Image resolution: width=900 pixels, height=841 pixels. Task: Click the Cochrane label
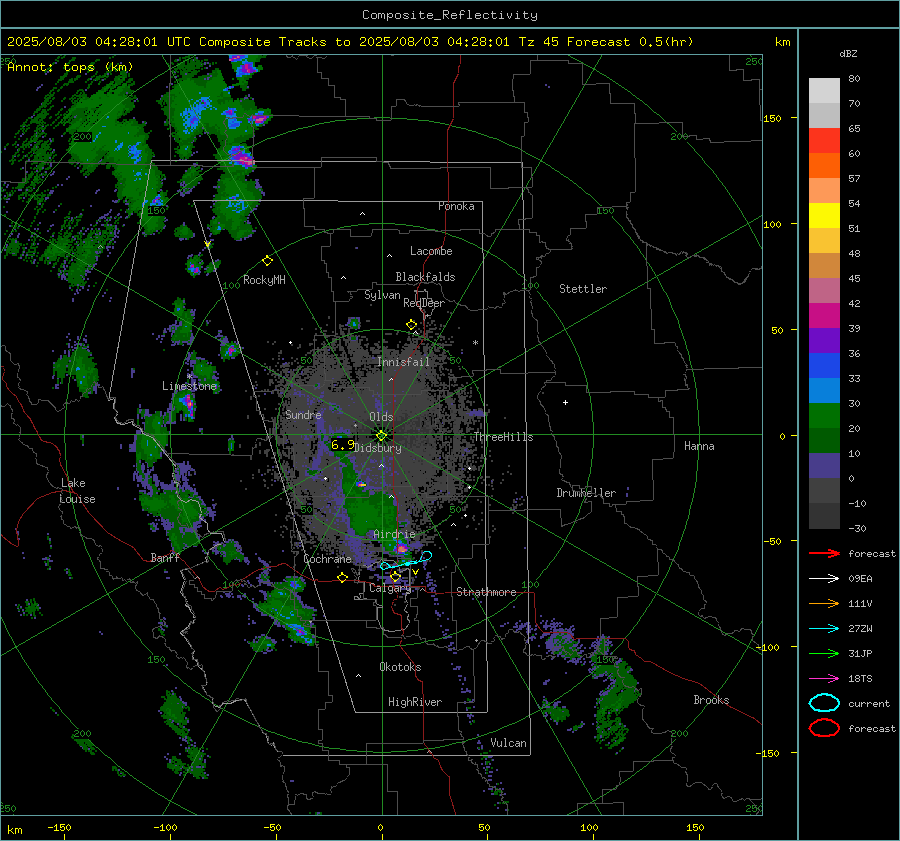327,559
